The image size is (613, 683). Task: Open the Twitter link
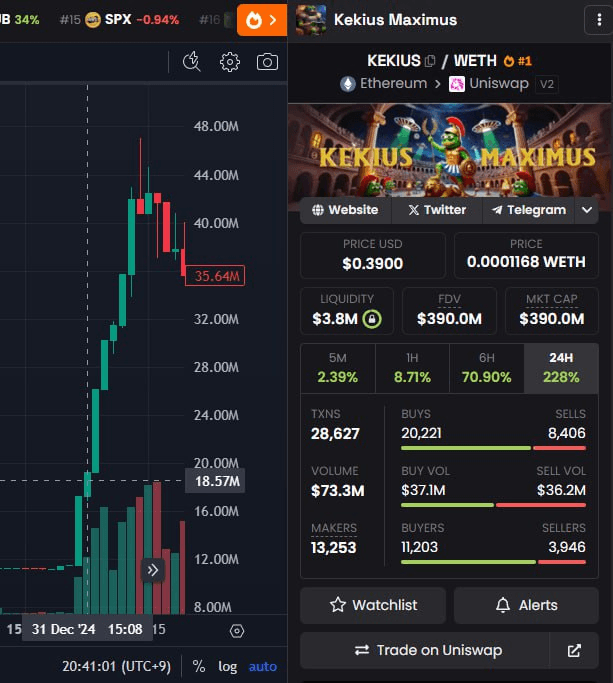(437, 210)
